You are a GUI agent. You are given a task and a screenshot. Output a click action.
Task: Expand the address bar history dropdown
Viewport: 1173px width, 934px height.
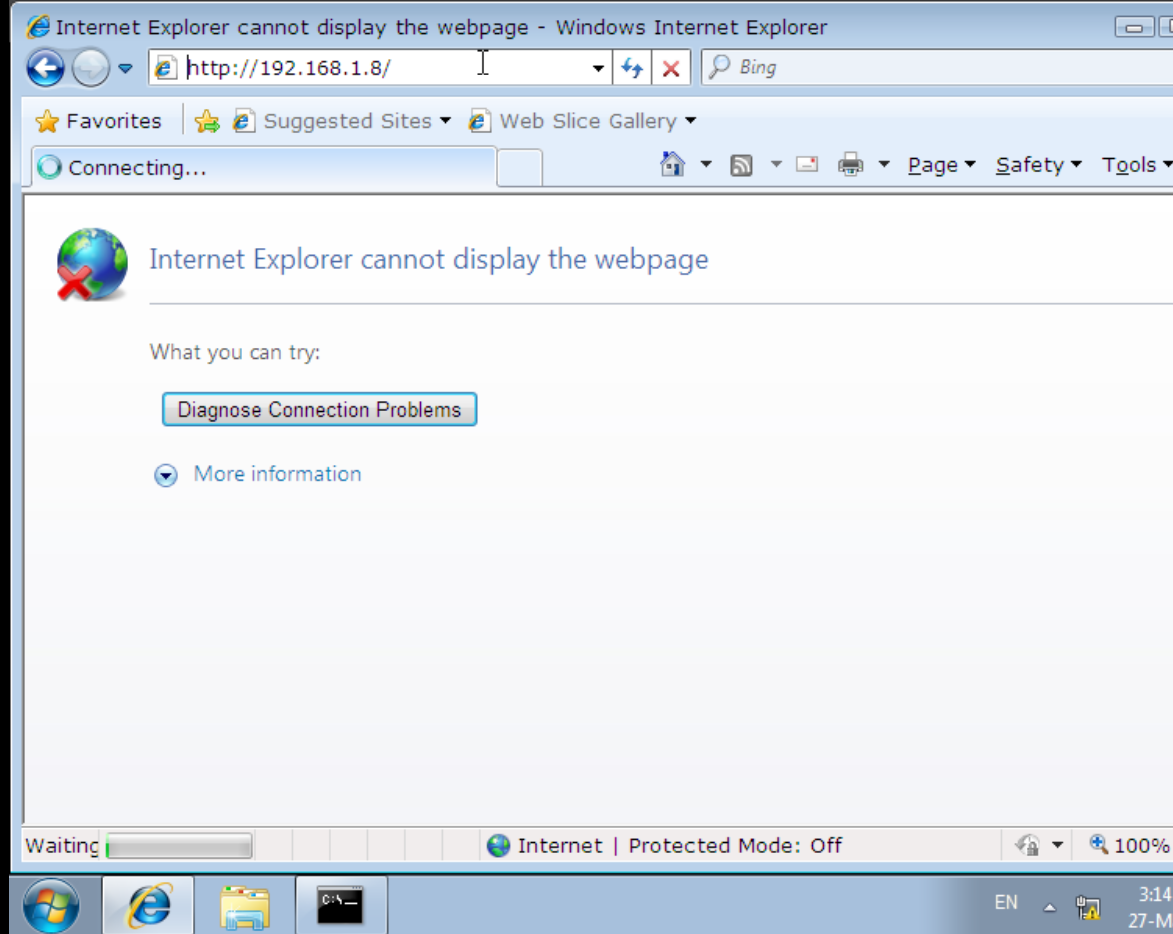[598, 68]
